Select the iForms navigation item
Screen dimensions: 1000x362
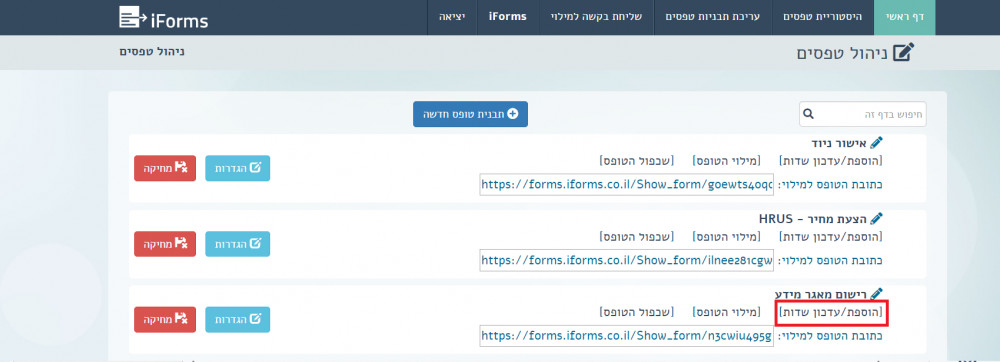508,17
